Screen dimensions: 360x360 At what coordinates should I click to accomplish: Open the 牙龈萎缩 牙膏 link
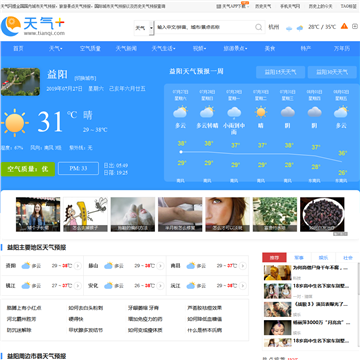pyautogui.click(x=144, y=308)
